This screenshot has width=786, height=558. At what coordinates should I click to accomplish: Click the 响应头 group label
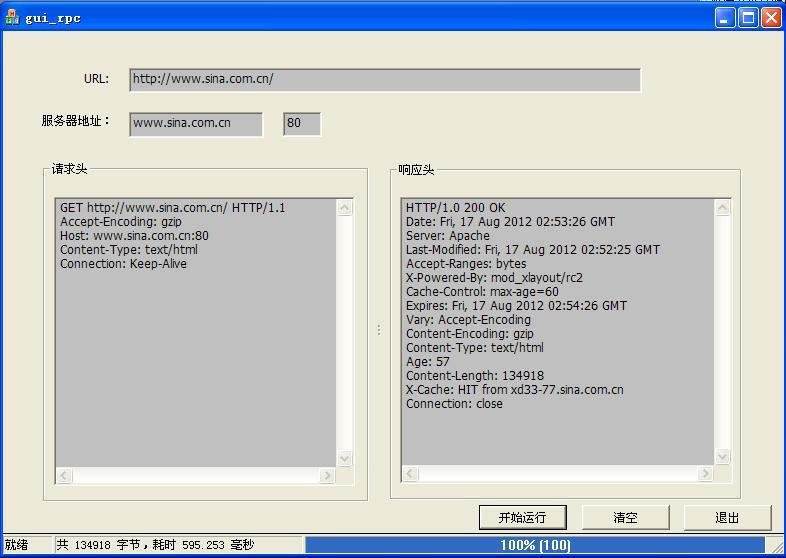(x=416, y=170)
